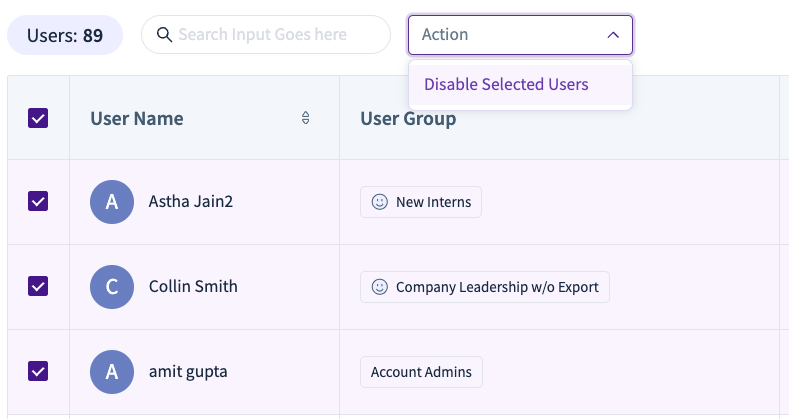This screenshot has width=789, height=419.
Task: Uncheck the Astha Jain2 row checkbox
Action: (38, 201)
